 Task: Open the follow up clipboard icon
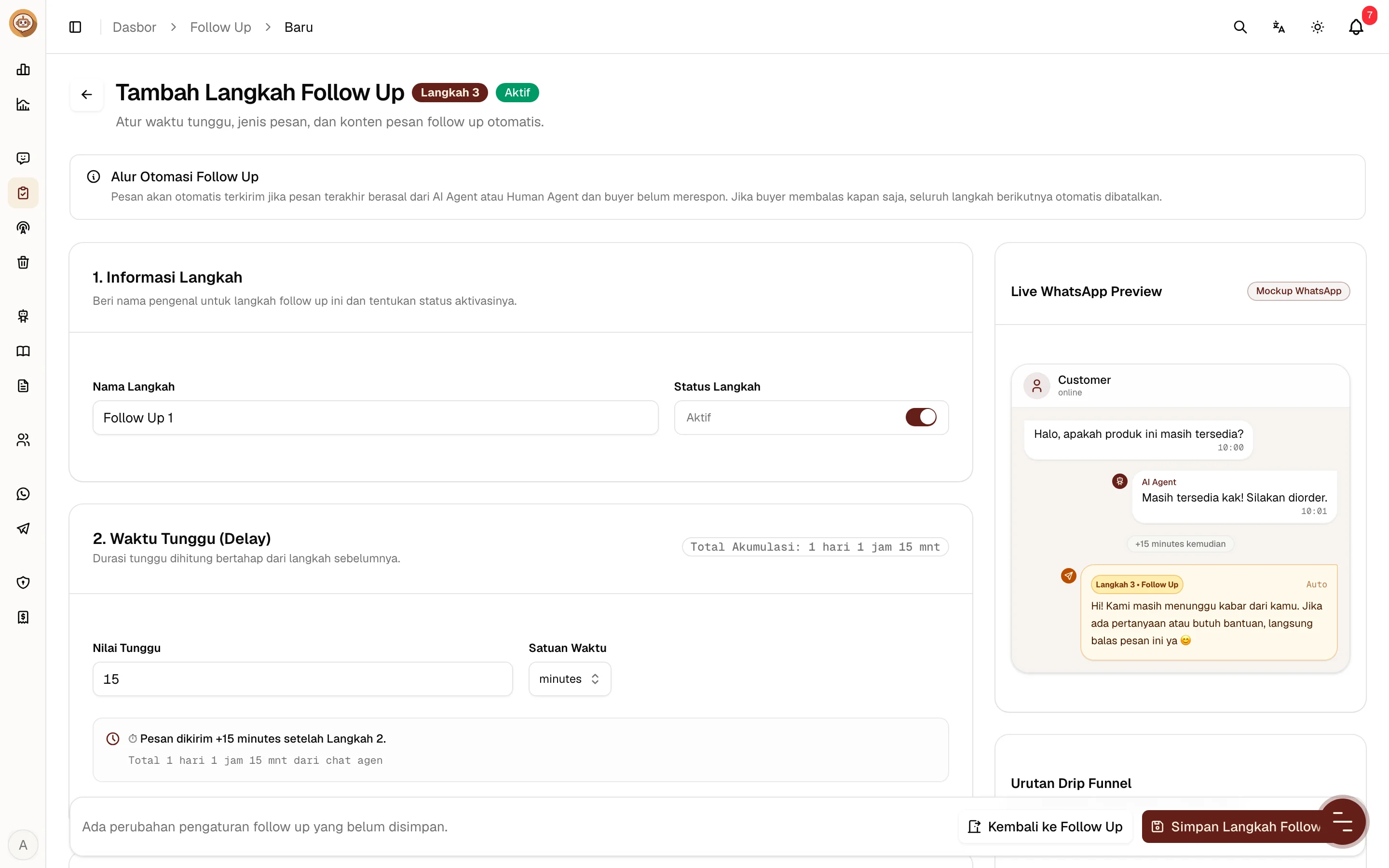23,193
